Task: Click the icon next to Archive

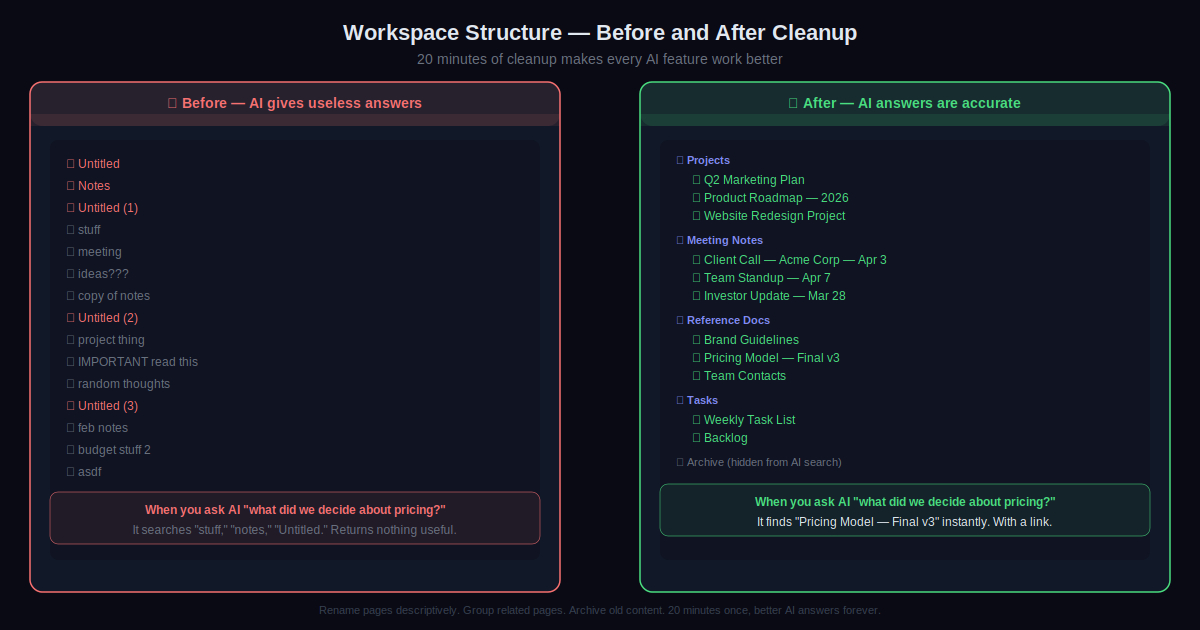Action: (680, 462)
